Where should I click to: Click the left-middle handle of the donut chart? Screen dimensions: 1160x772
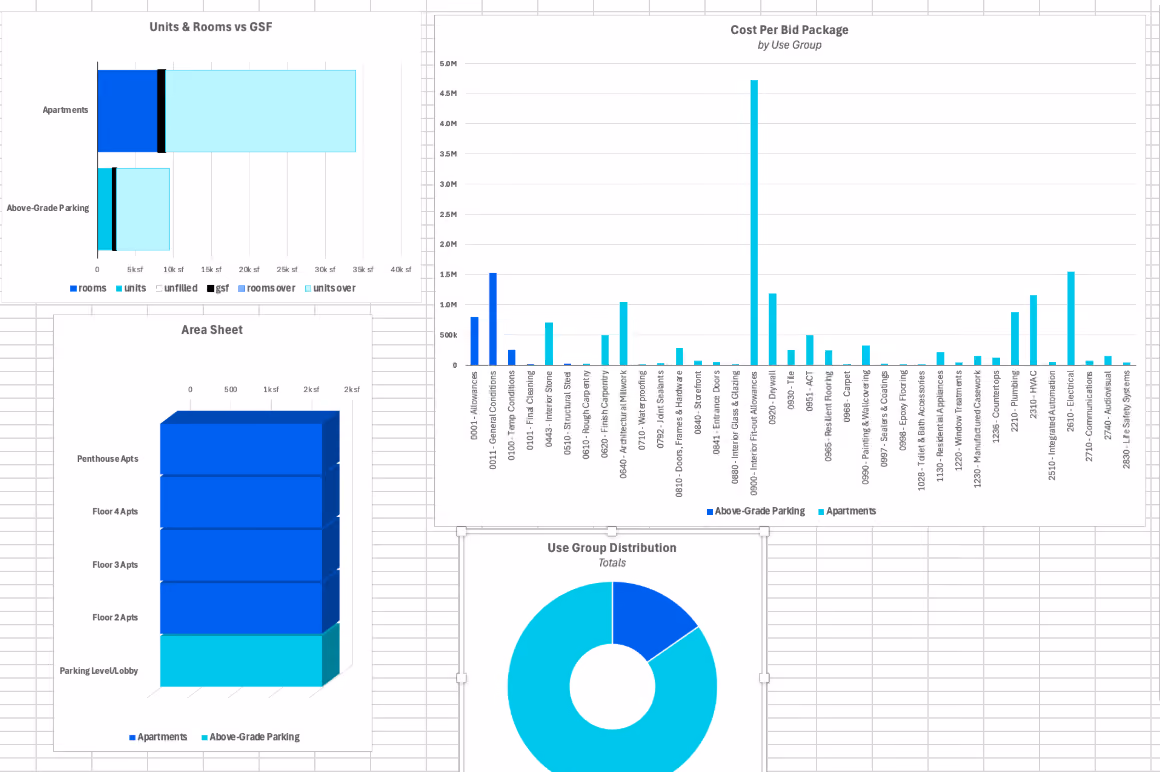[x=462, y=677]
